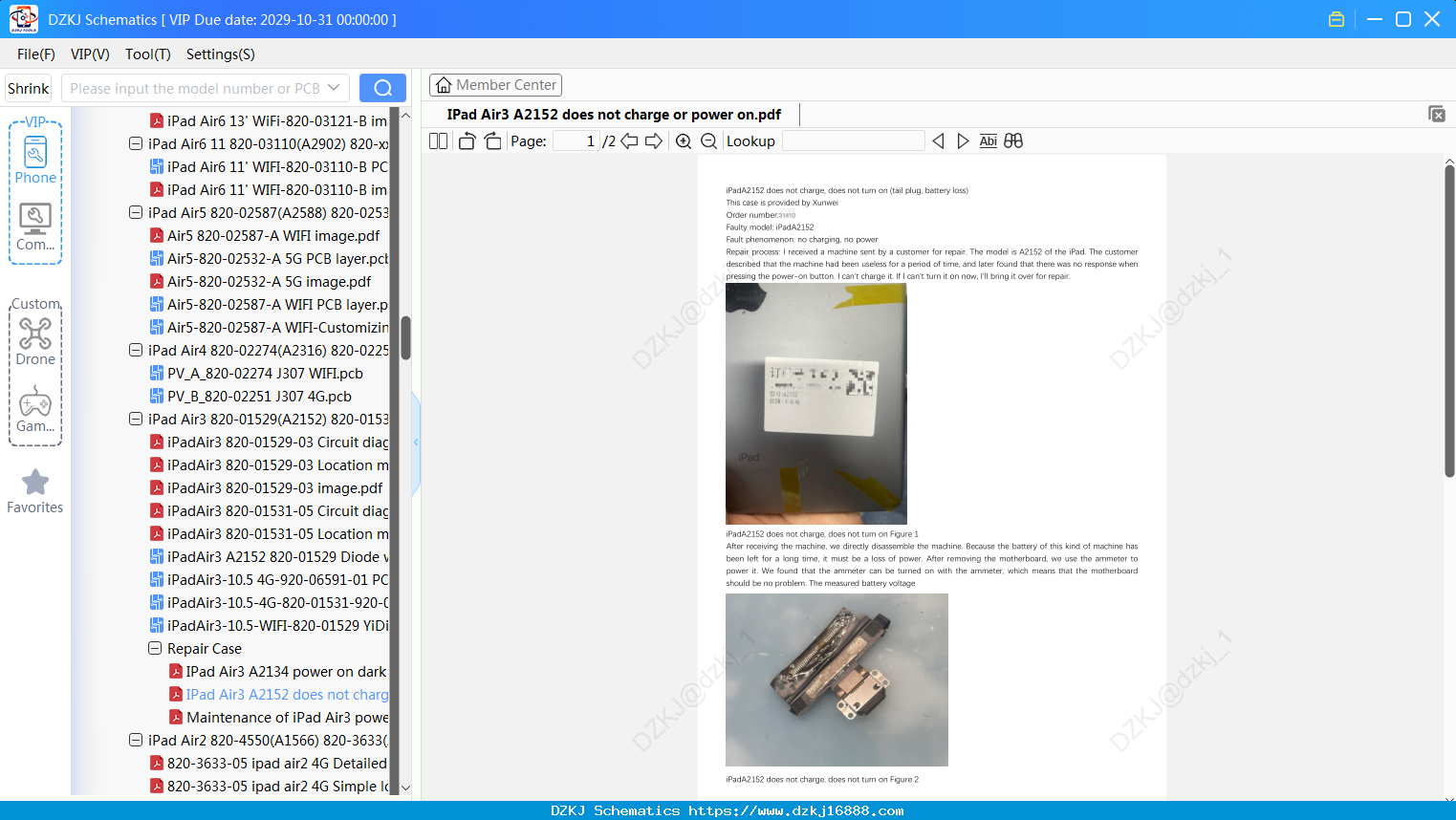
Task: Find next search result triangle
Action: (963, 140)
